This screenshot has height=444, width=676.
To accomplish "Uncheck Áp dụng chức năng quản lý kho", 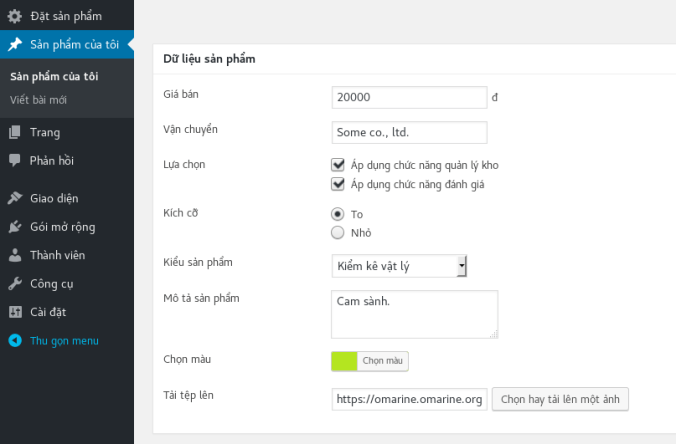I will (338, 165).
